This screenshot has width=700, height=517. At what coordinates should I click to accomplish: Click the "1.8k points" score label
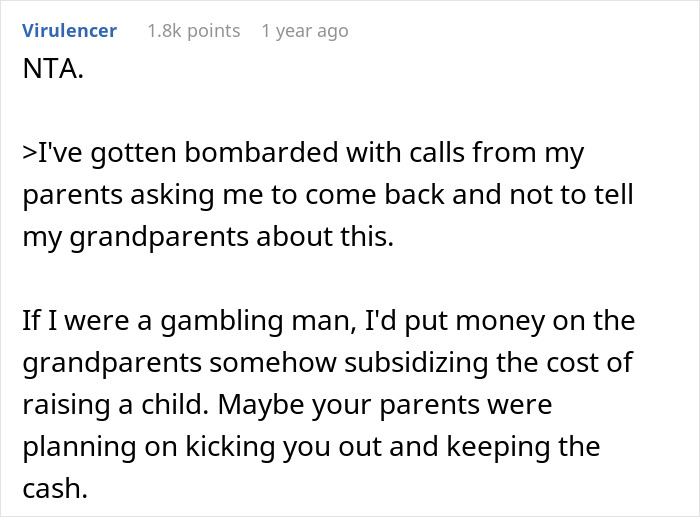[193, 31]
